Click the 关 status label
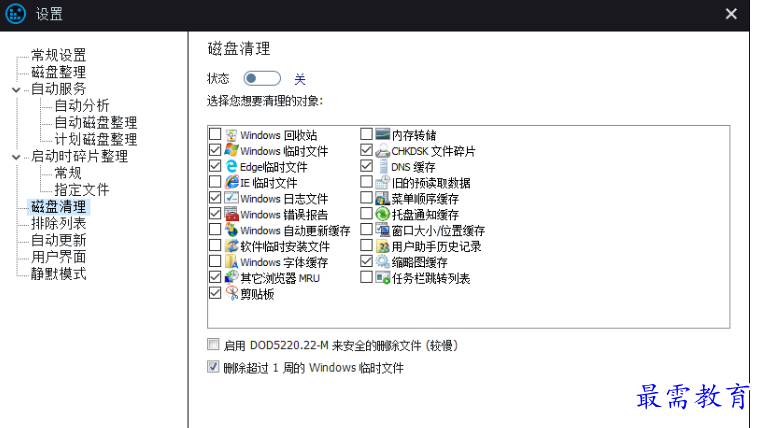758x428 pixels. coord(300,79)
